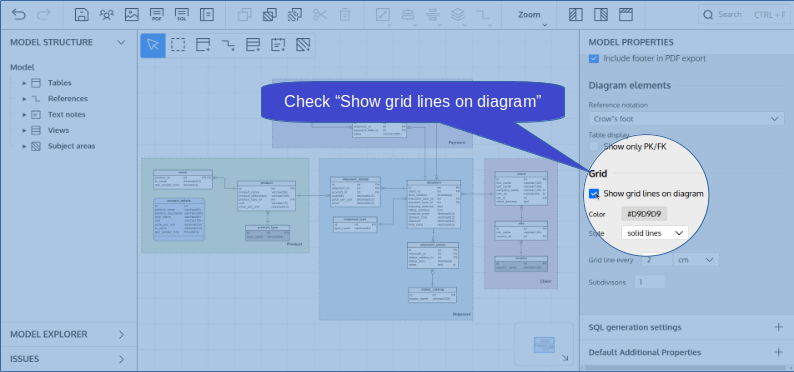794x372 pixels.
Task: Expand SQL generation settings section
Action: 779,327
